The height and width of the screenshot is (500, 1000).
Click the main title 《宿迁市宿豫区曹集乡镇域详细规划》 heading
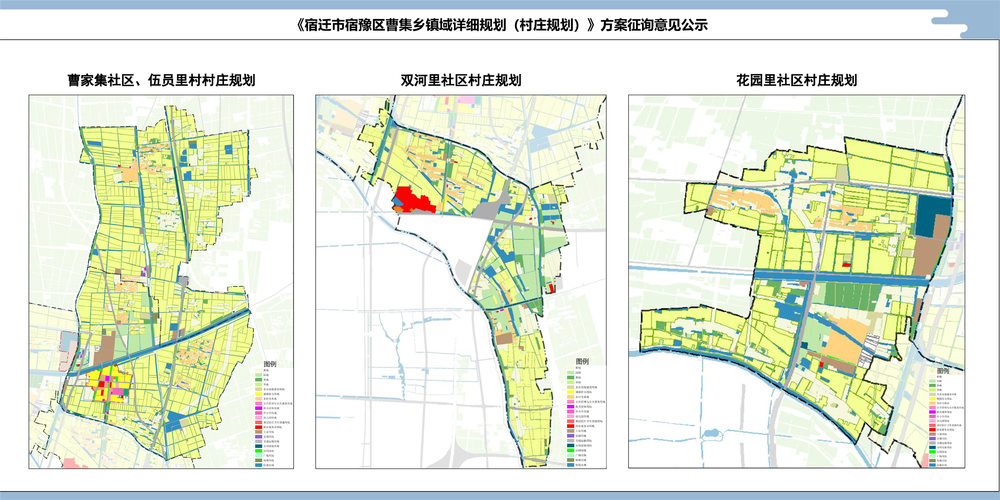(502, 26)
